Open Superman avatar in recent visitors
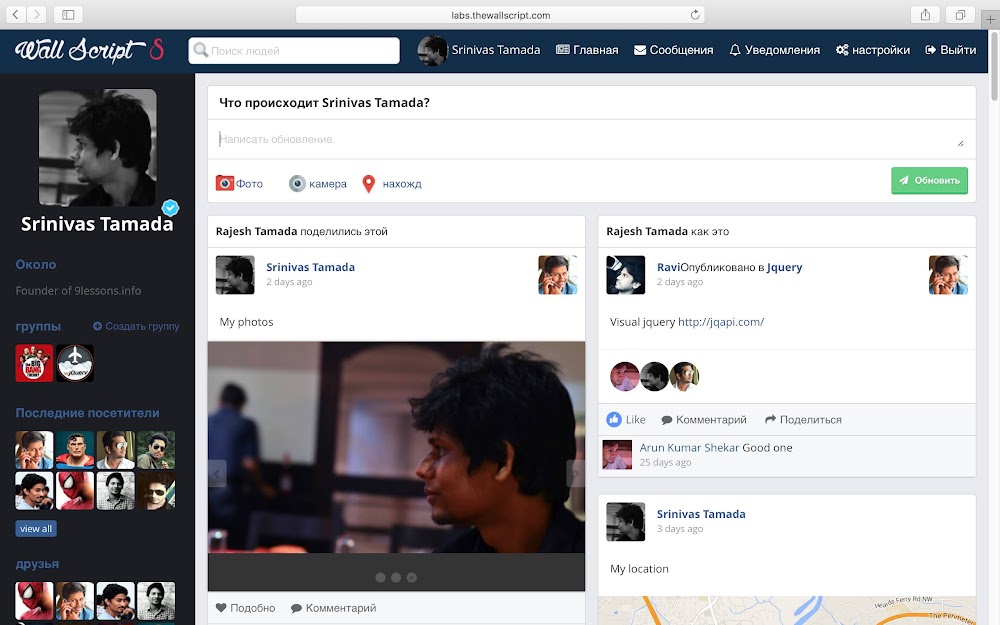This screenshot has width=1000, height=625. (75, 450)
